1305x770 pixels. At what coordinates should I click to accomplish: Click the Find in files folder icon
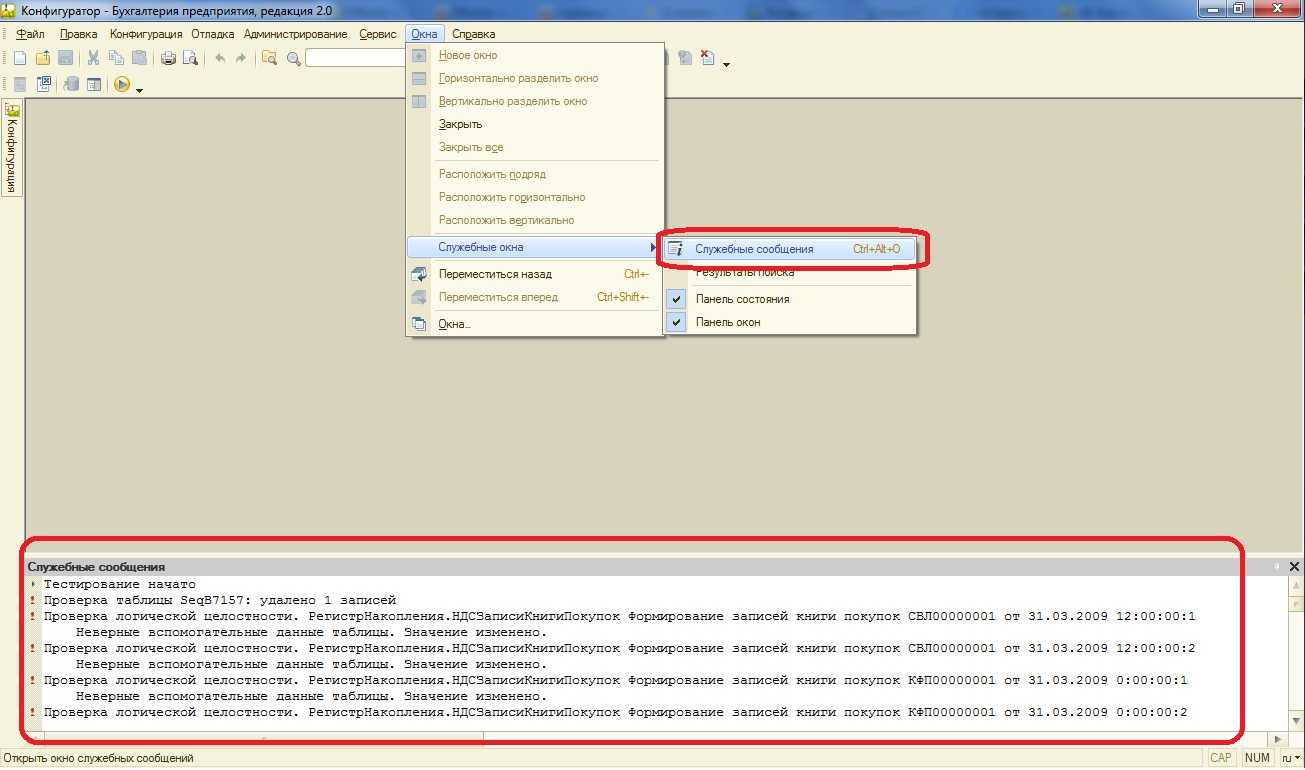click(x=269, y=58)
